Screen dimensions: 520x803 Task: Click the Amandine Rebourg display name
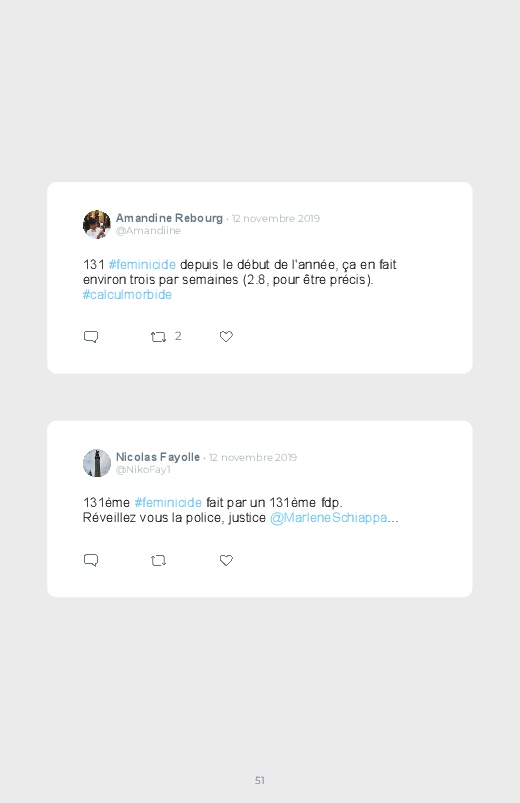click(x=169, y=218)
